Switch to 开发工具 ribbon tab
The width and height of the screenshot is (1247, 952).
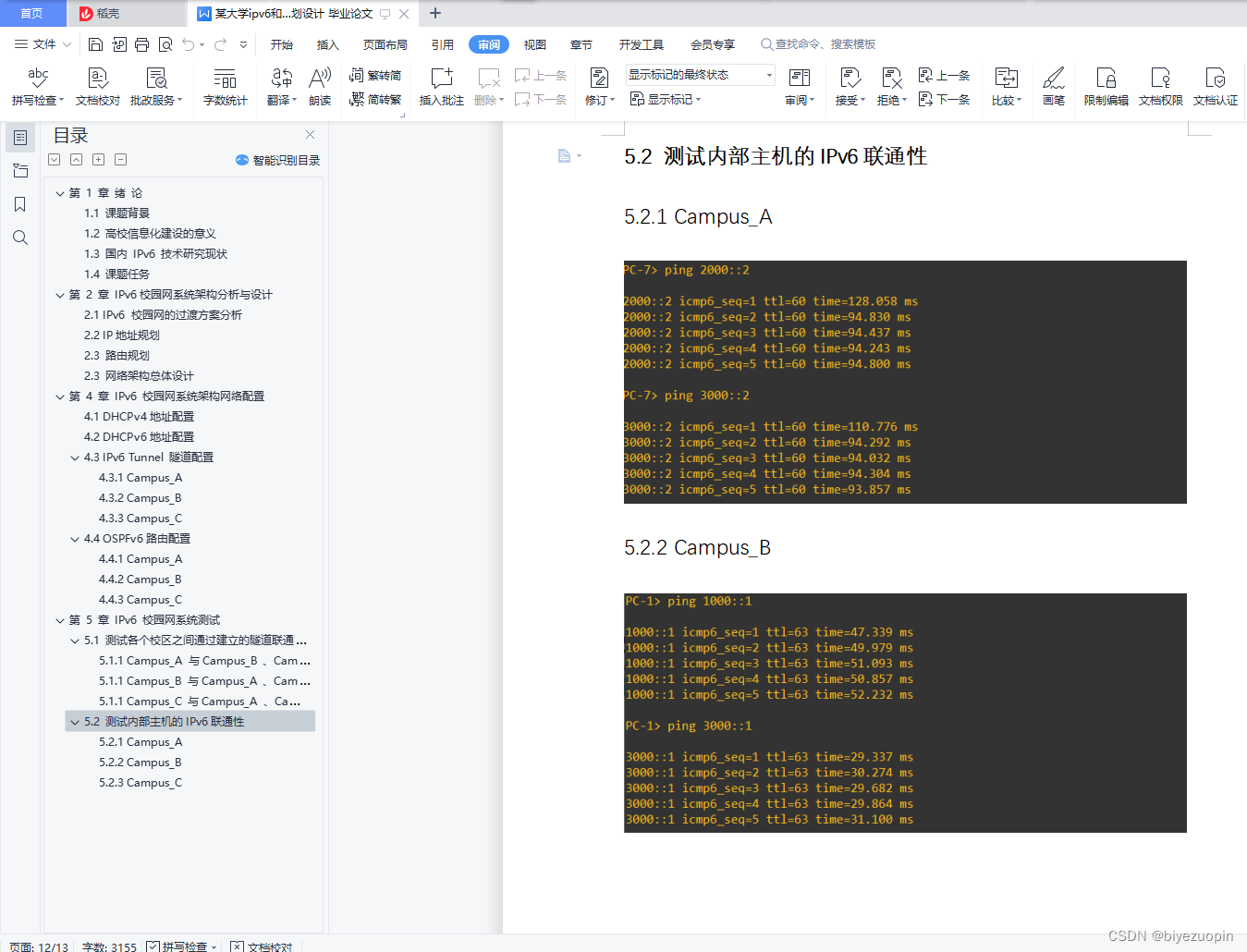(642, 44)
